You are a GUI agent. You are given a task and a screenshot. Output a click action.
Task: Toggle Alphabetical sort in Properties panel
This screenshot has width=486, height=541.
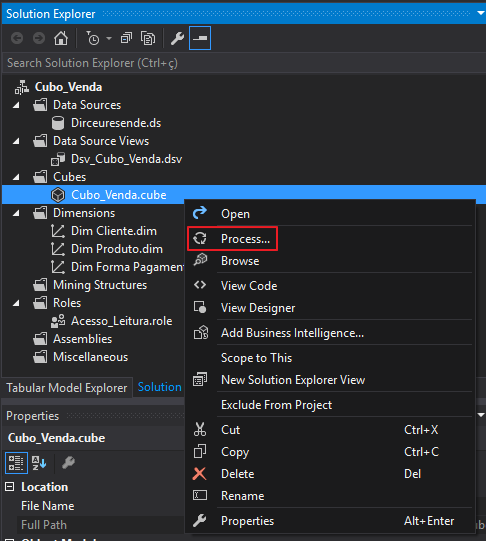click(x=39, y=463)
